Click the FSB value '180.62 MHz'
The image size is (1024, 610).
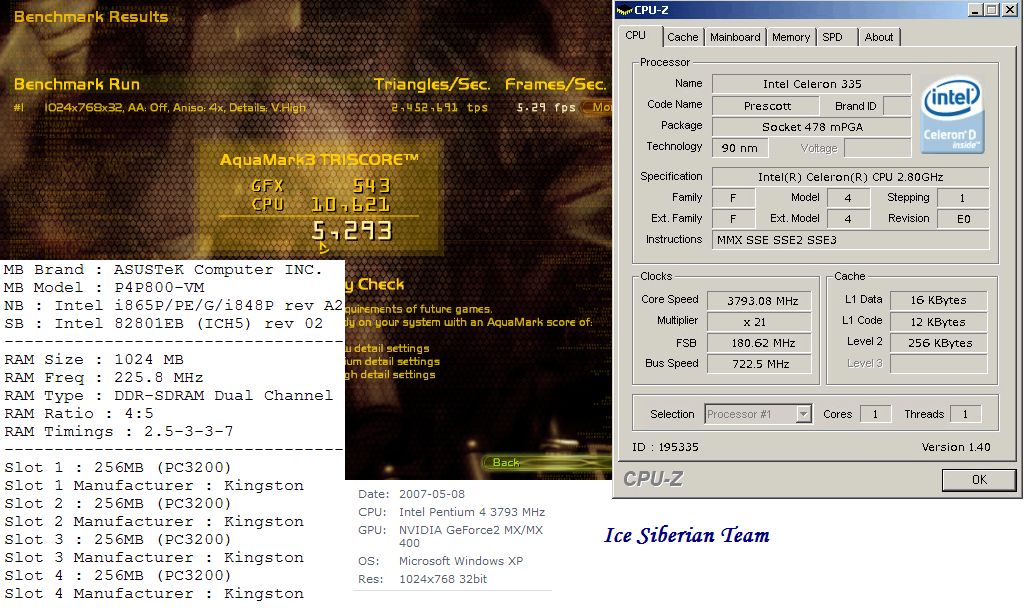(760, 343)
